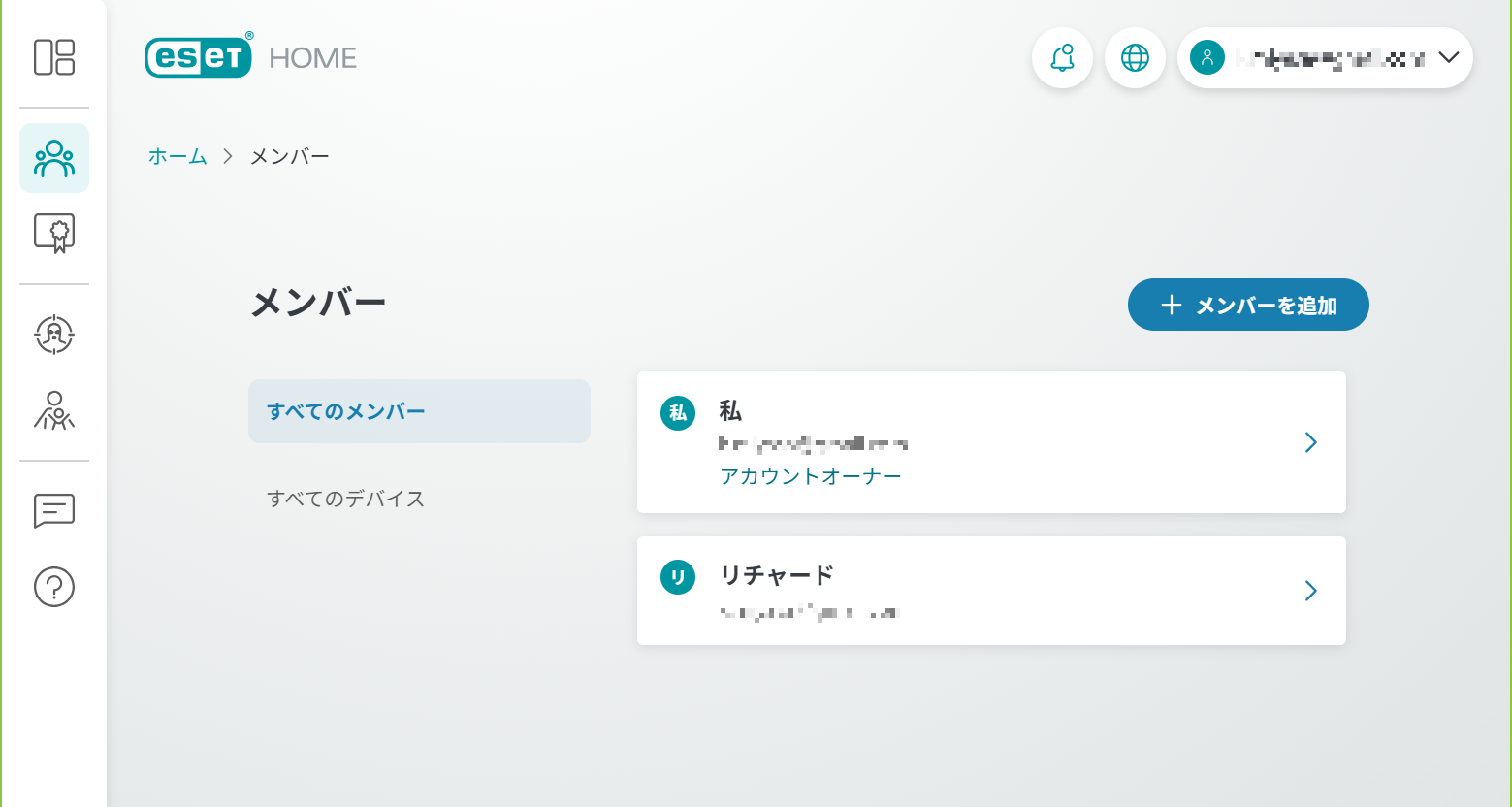Click the メンバーを追加 button
This screenshot has height=807, width=1512.
click(1248, 306)
